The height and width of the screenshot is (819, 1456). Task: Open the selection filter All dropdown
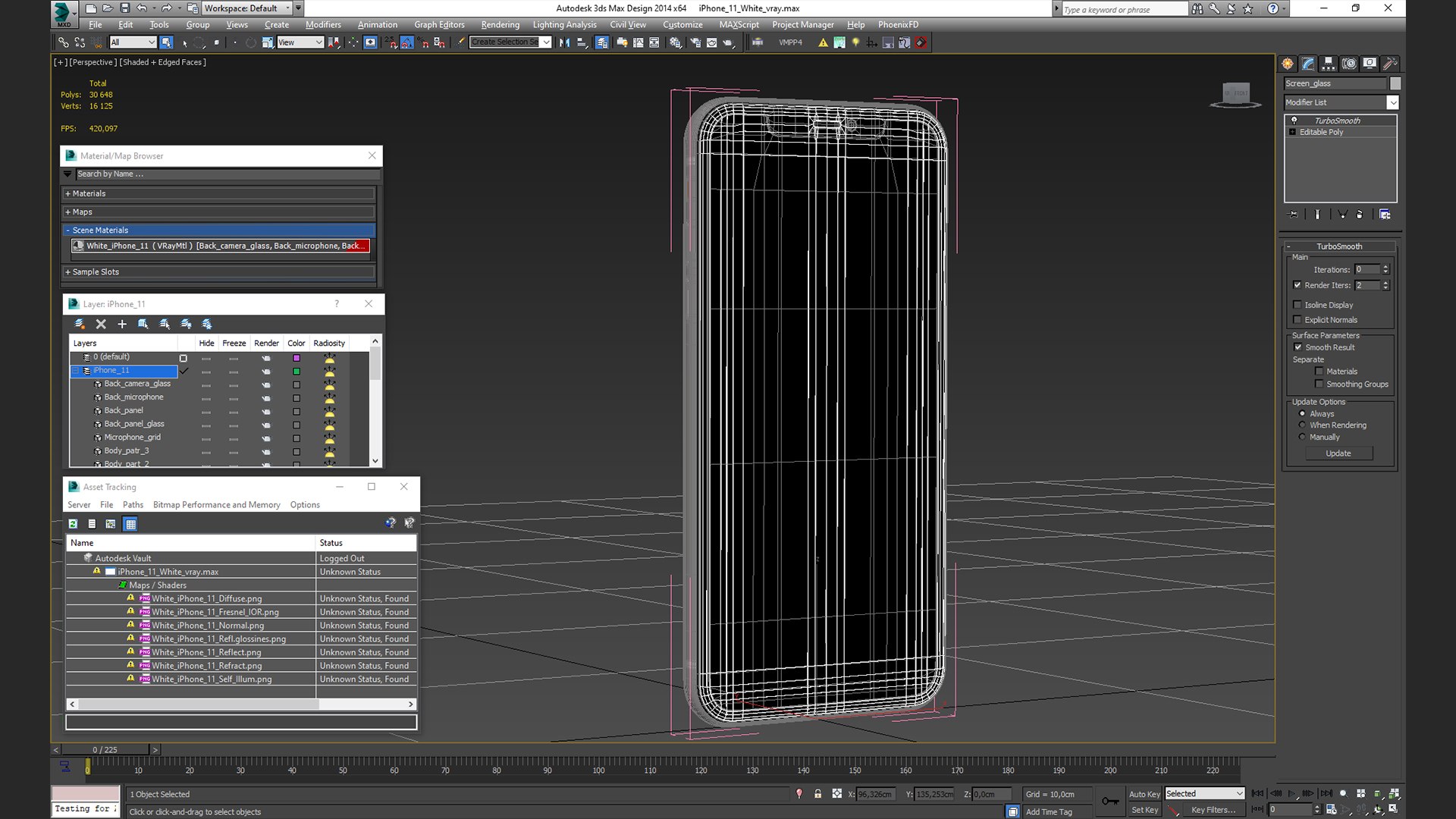click(133, 42)
